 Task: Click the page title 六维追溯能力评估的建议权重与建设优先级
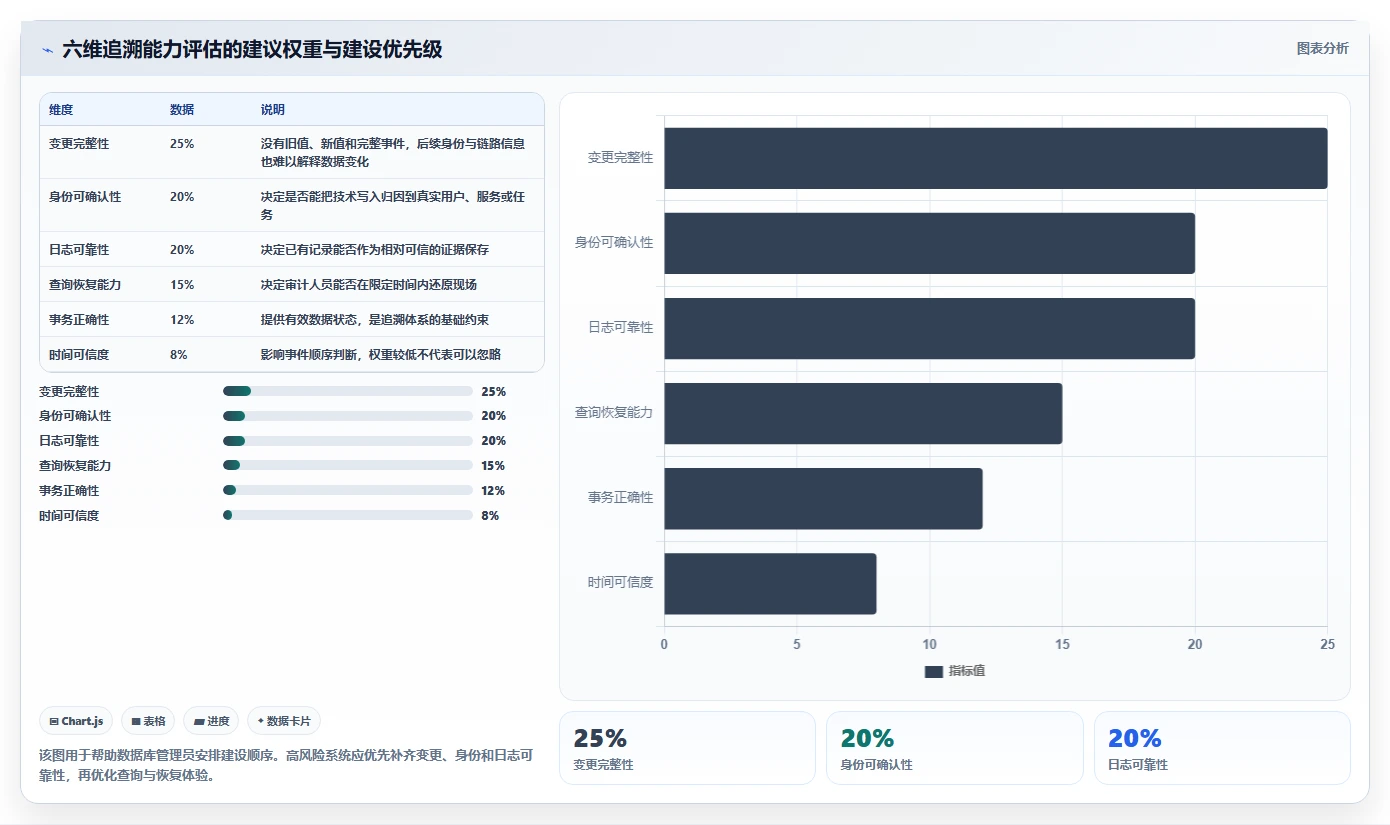tap(252, 50)
